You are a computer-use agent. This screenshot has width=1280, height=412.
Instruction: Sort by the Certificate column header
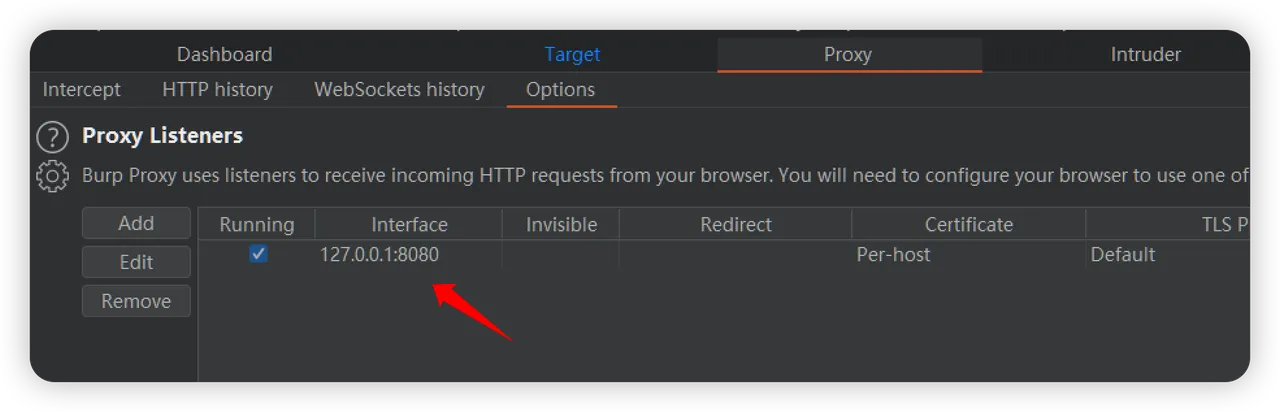click(x=968, y=224)
